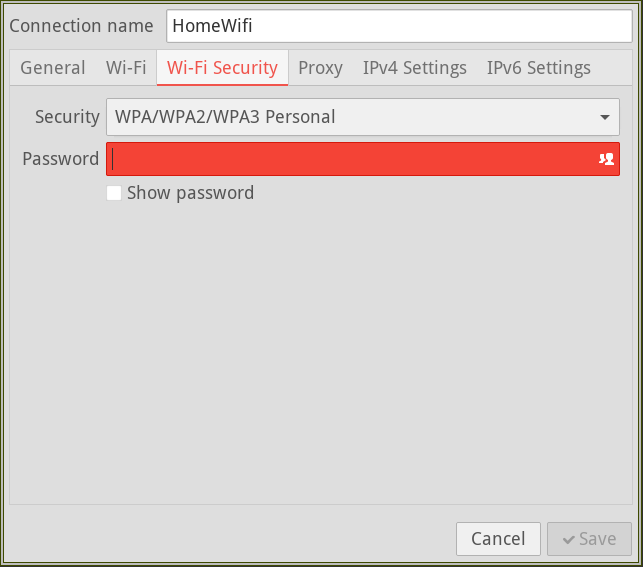Click the Save button
The height and width of the screenshot is (567, 643).
click(x=589, y=539)
